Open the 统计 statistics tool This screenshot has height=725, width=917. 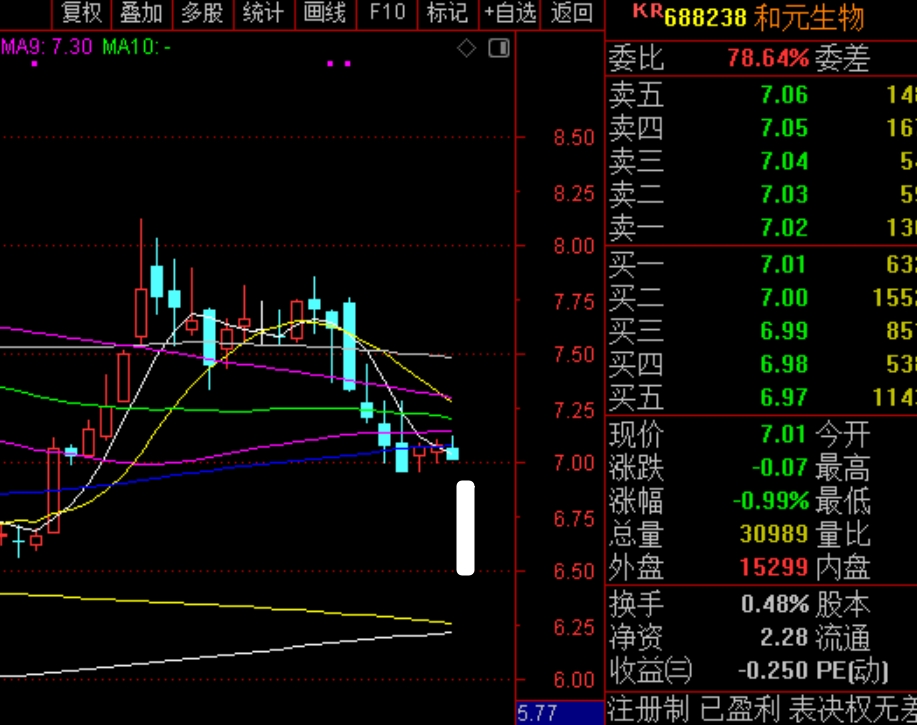click(263, 13)
